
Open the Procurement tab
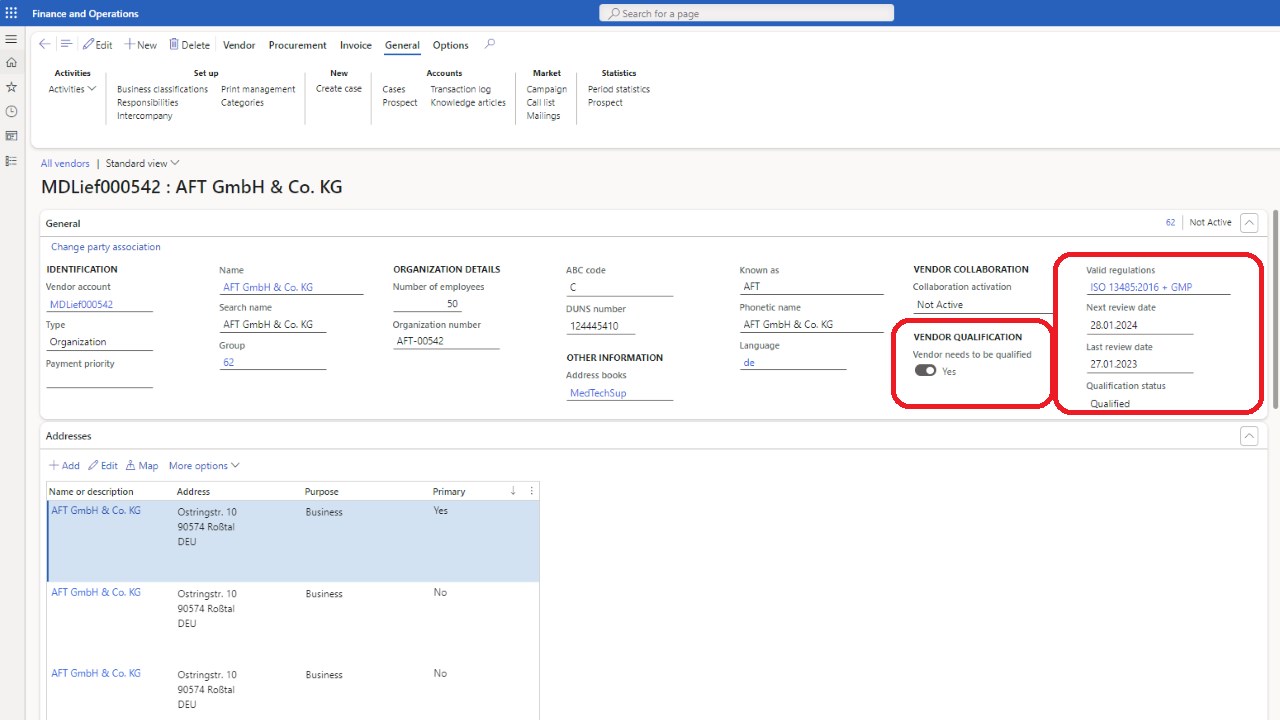298,45
